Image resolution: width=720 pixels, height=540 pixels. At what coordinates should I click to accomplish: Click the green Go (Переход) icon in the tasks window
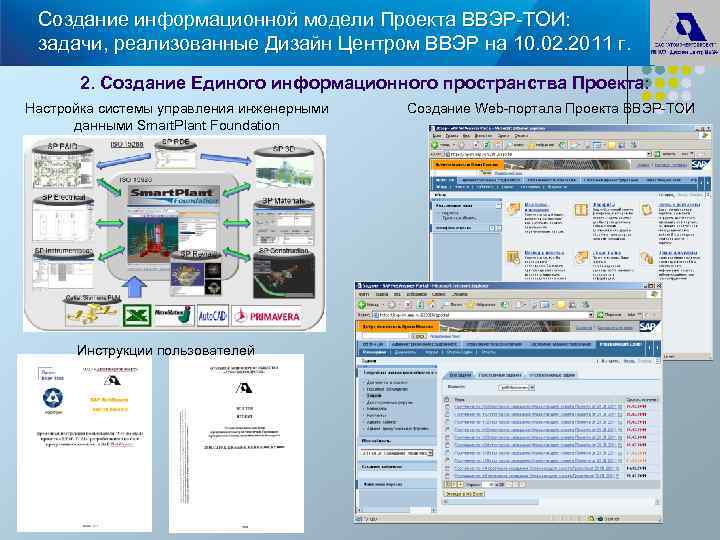point(600,315)
